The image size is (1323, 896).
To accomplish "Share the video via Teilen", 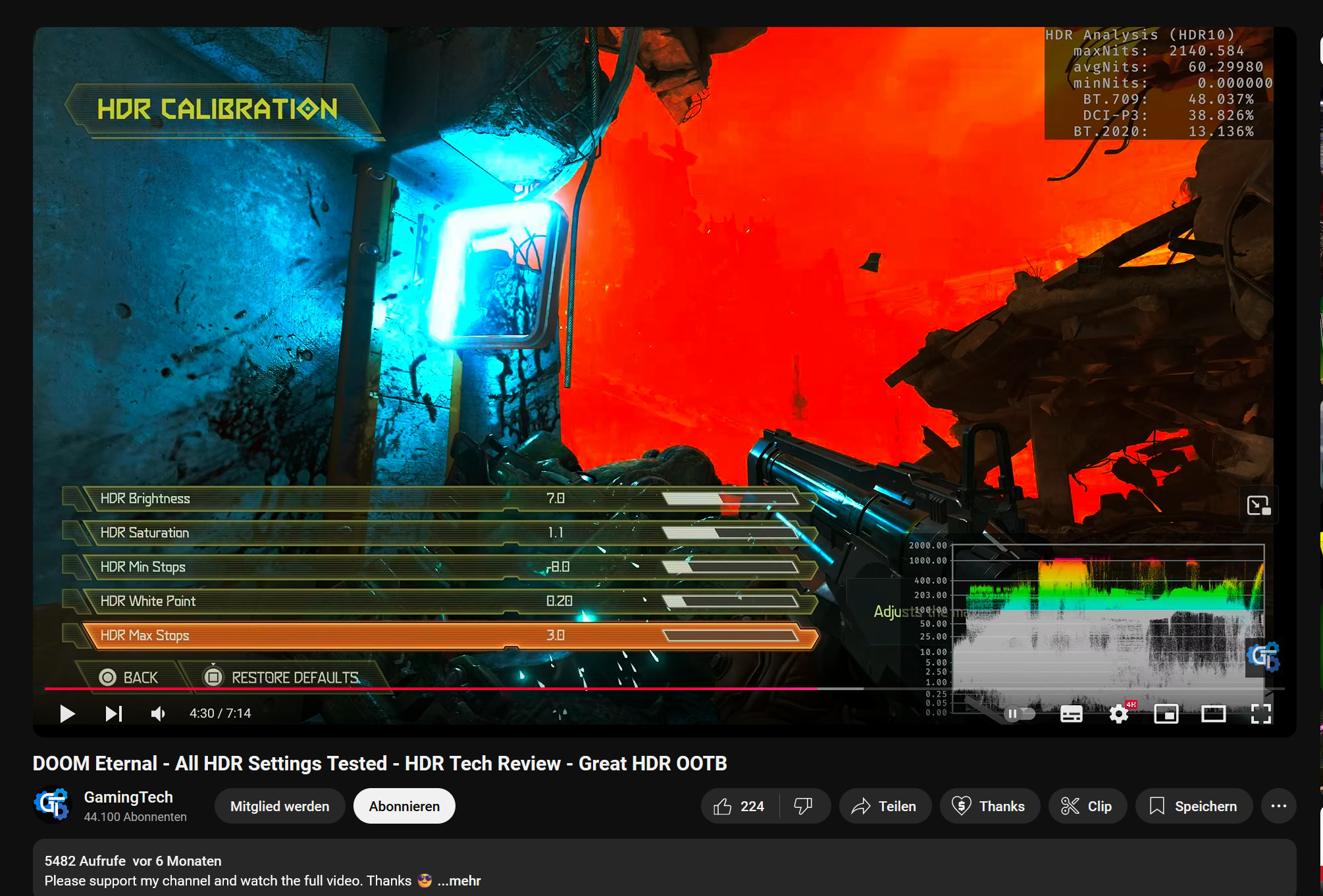I will [x=885, y=807].
